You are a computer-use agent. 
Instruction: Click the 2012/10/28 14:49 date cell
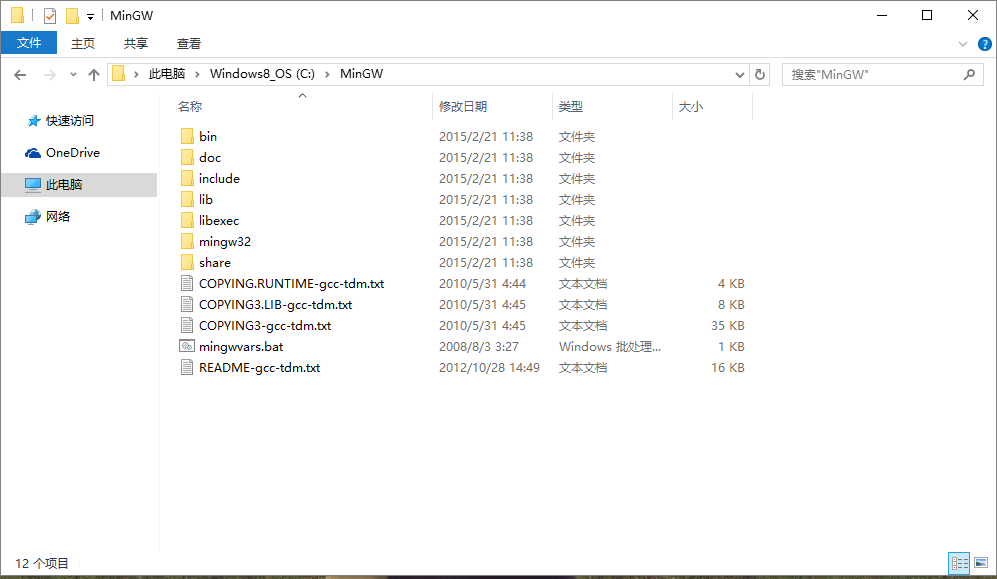coord(489,367)
